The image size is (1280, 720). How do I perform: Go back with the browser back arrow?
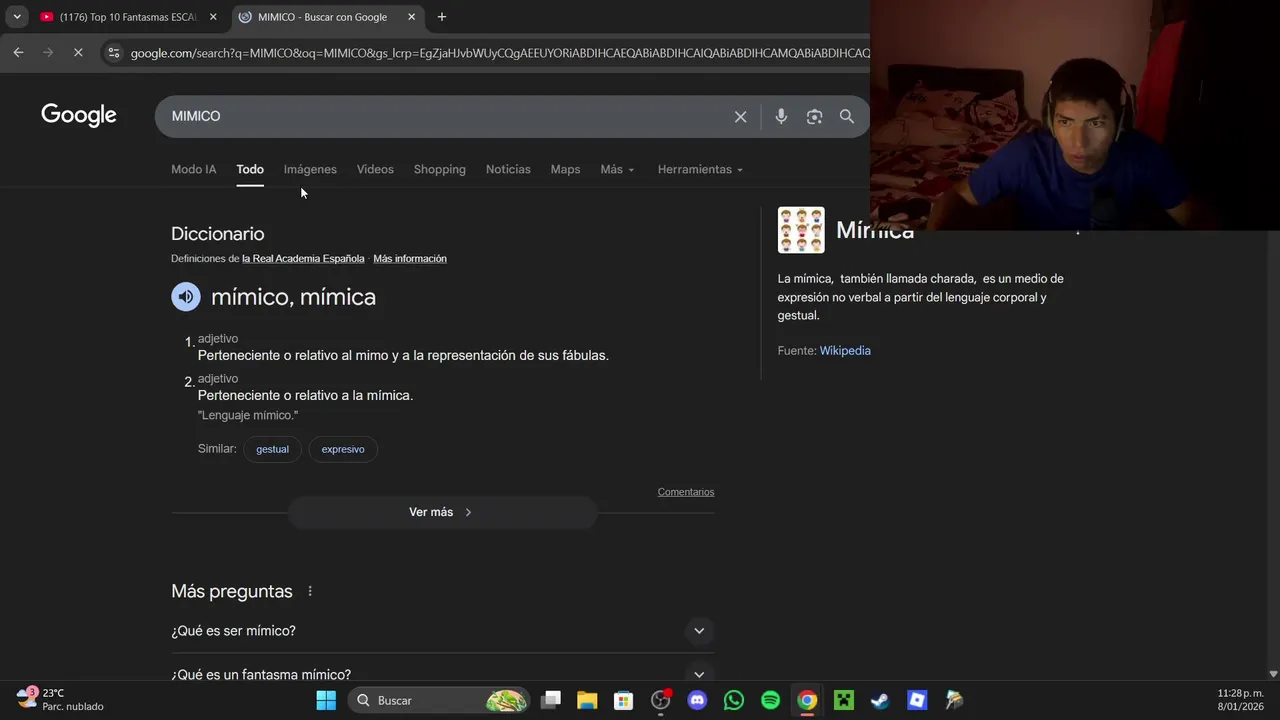pyautogui.click(x=18, y=52)
